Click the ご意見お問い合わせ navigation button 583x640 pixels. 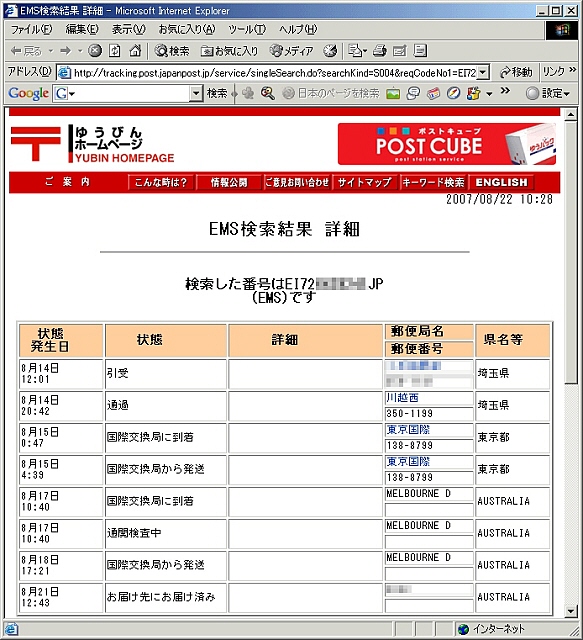pos(297,182)
